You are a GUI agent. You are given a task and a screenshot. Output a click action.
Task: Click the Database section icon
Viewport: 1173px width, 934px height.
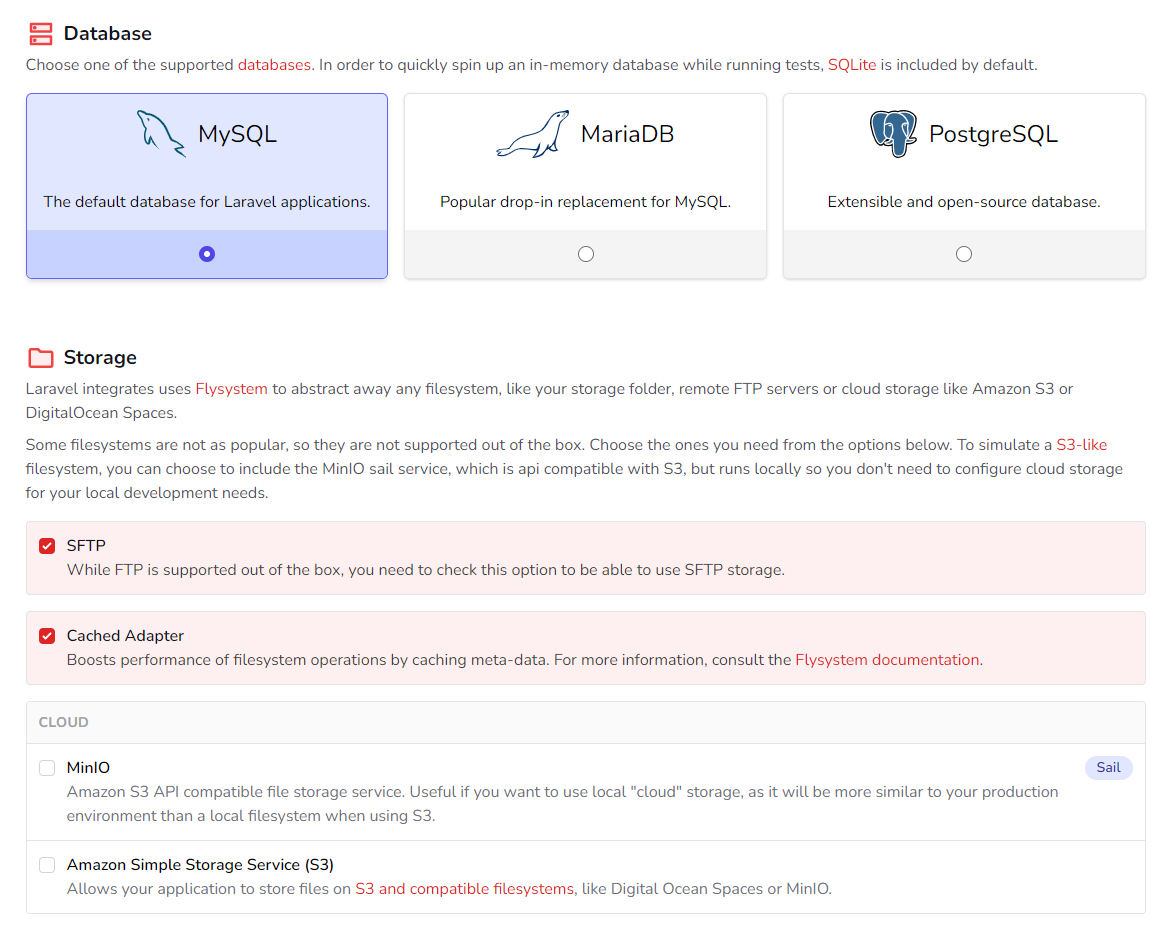coord(40,33)
